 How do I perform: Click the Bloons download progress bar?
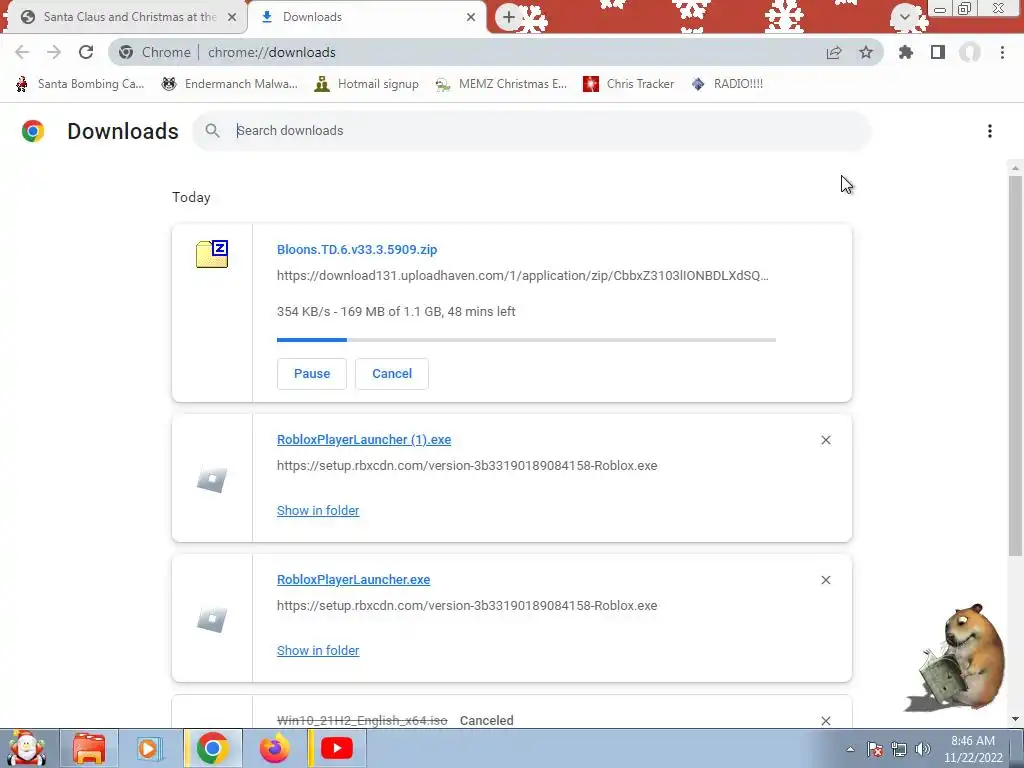pyautogui.click(x=526, y=340)
